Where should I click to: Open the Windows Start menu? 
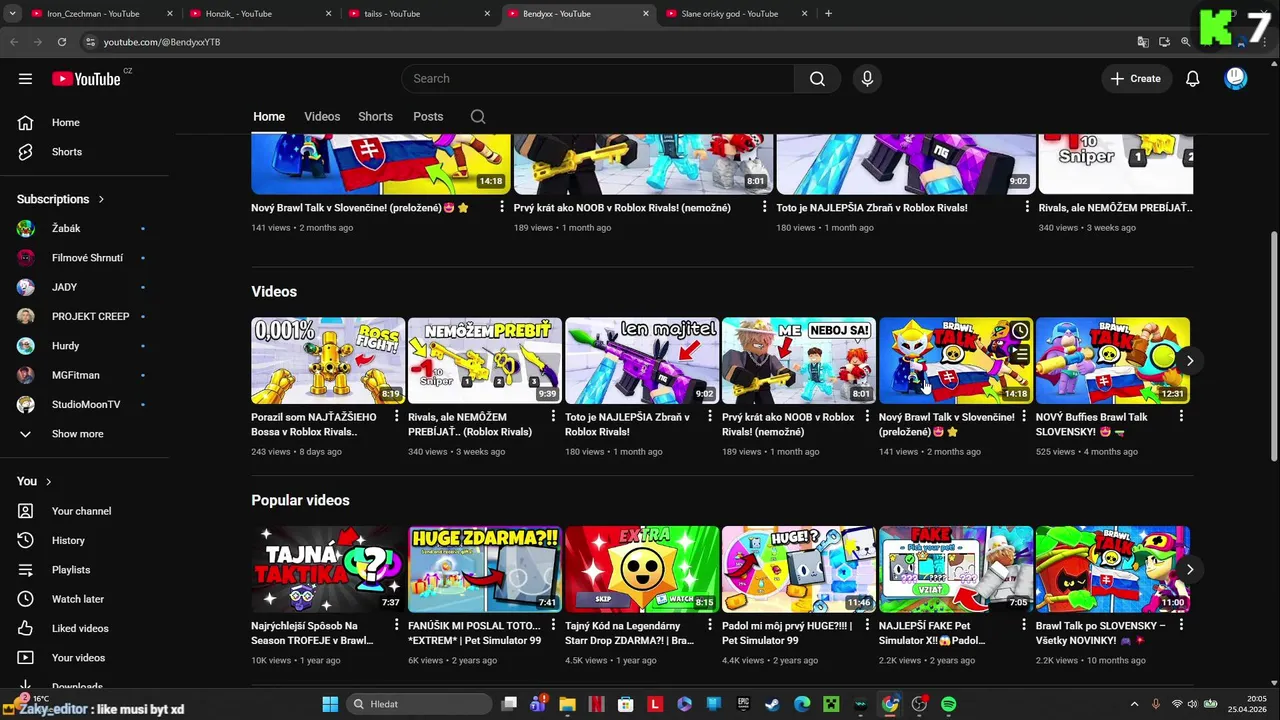coord(330,704)
